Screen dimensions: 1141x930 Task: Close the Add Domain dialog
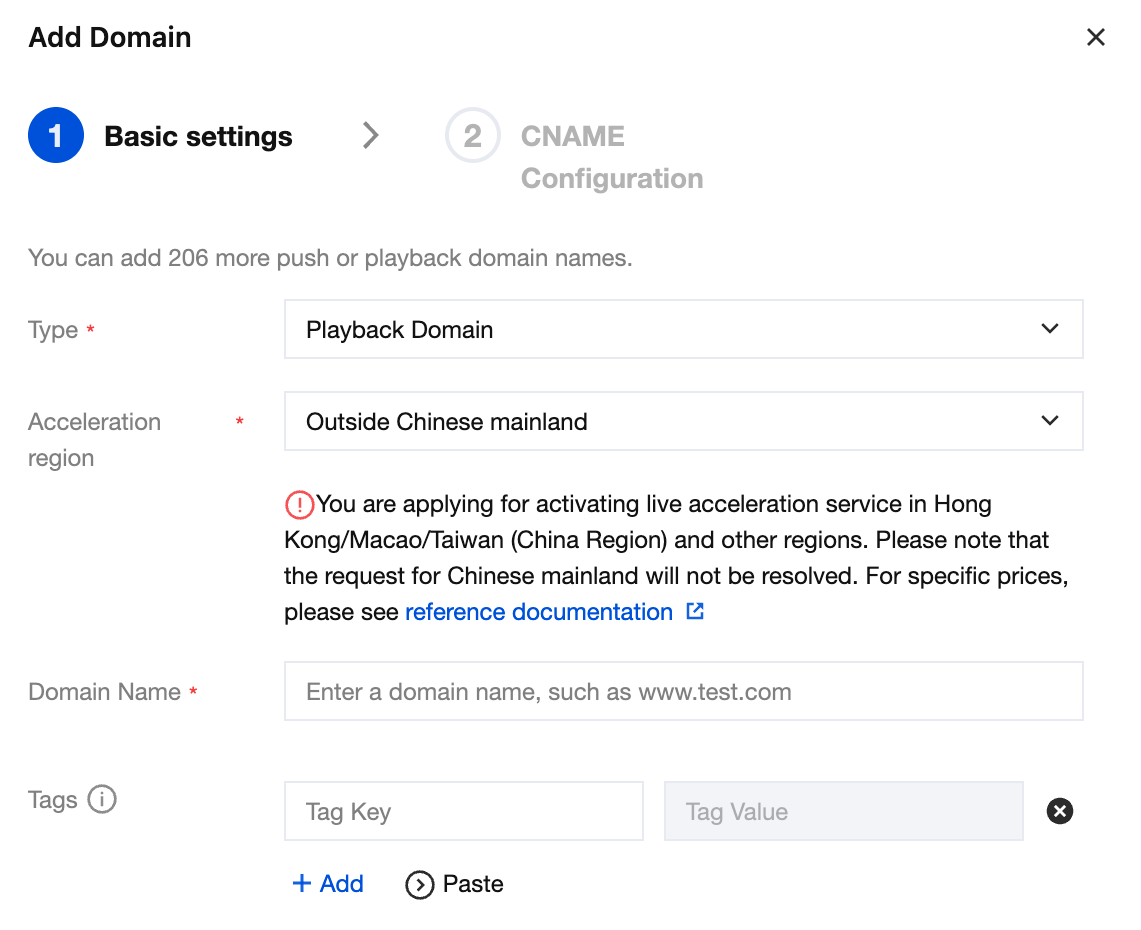[1095, 38]
